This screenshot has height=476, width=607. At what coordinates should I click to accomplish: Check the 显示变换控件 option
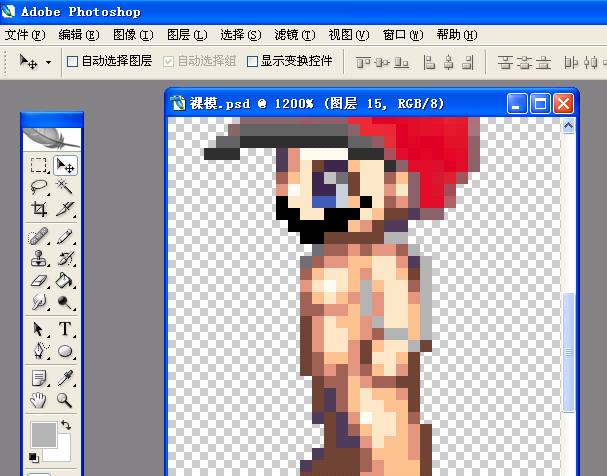click(x=252, y=61)
